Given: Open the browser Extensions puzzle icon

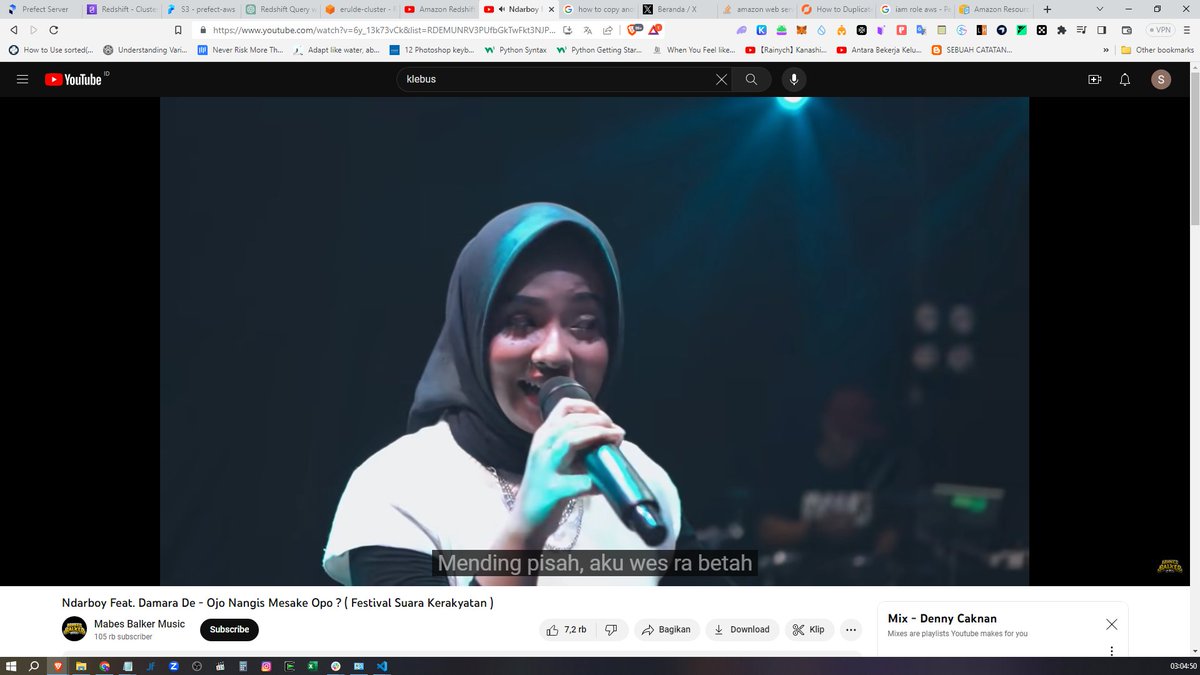Looking at the screenshot, I should [1061, 30].
